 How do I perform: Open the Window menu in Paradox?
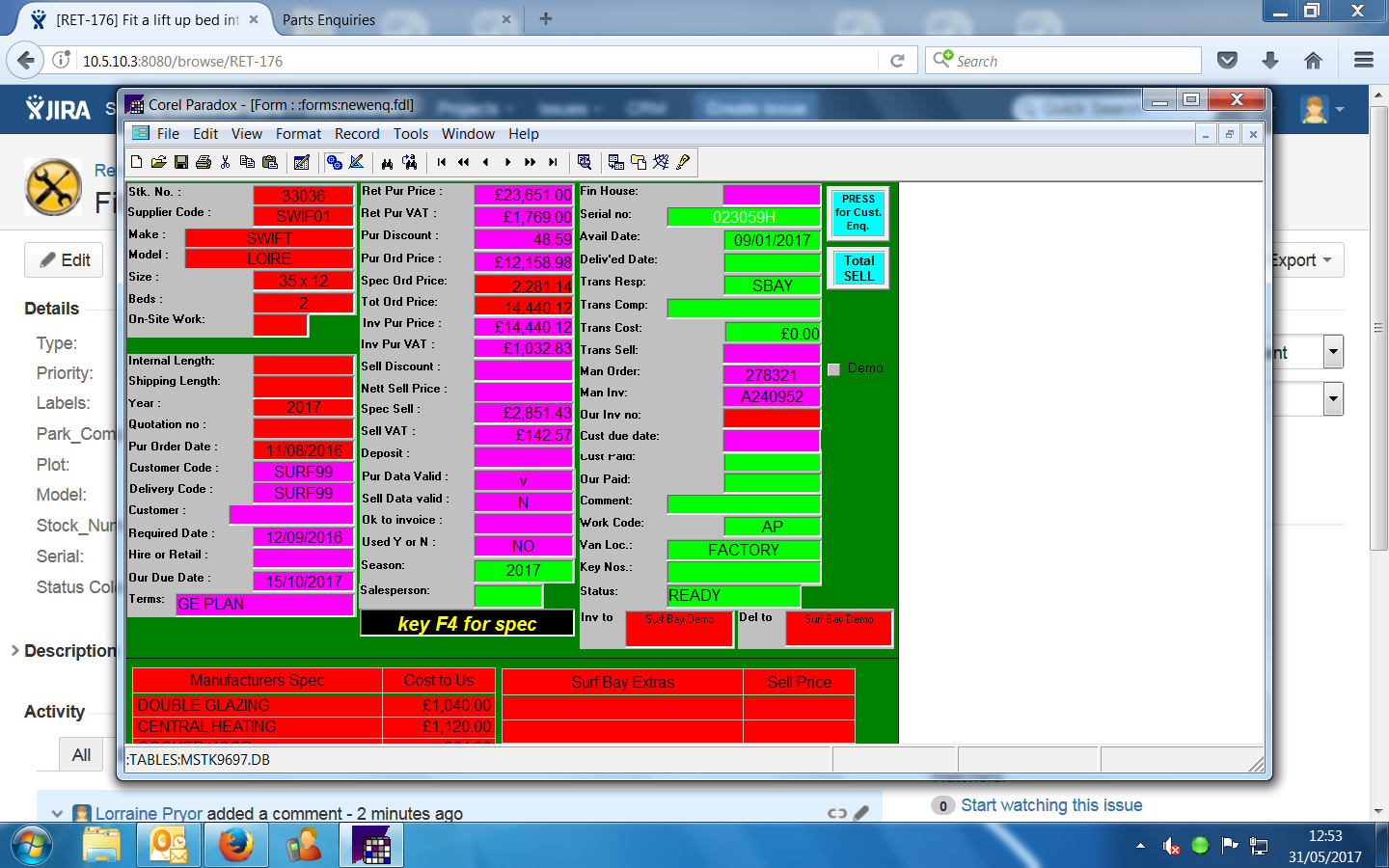(468, 134)
